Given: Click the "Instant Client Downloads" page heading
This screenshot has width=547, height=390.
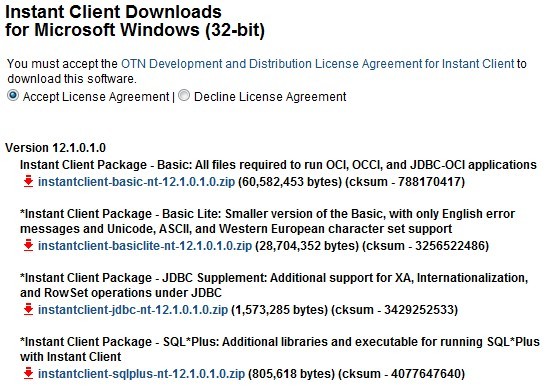Looking at the screenshot, I should click(114, 12).
